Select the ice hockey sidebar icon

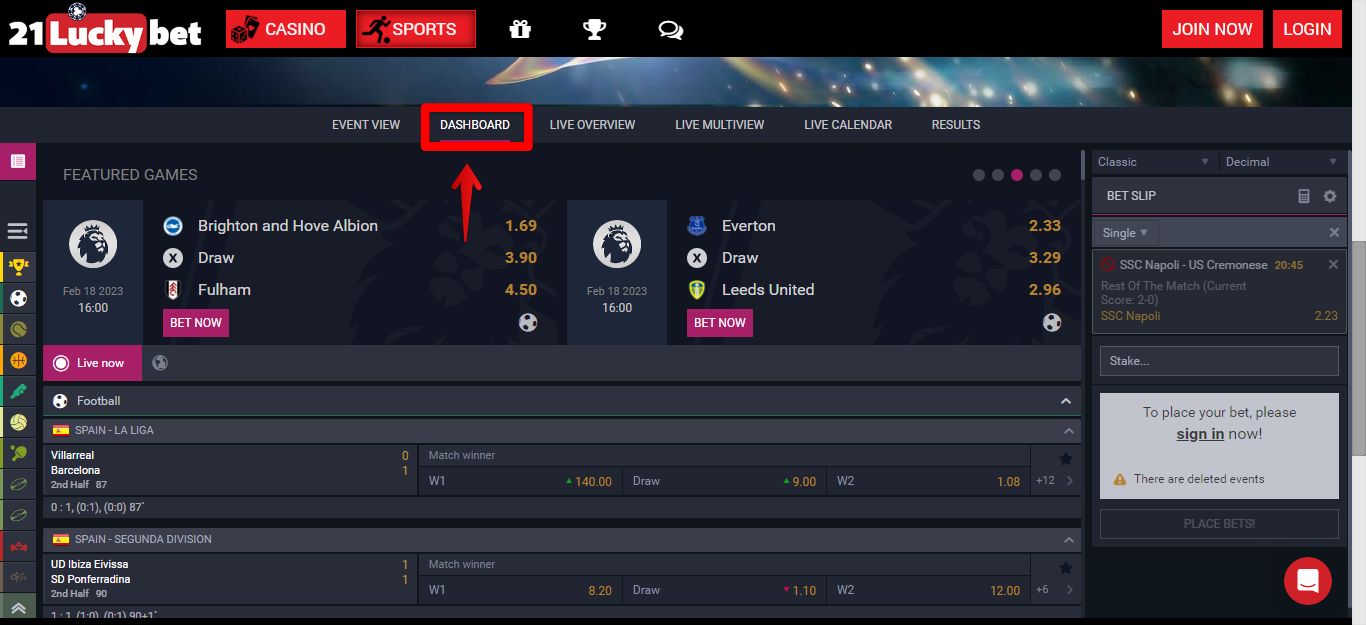pyautogui.click(x=18, y=391)
